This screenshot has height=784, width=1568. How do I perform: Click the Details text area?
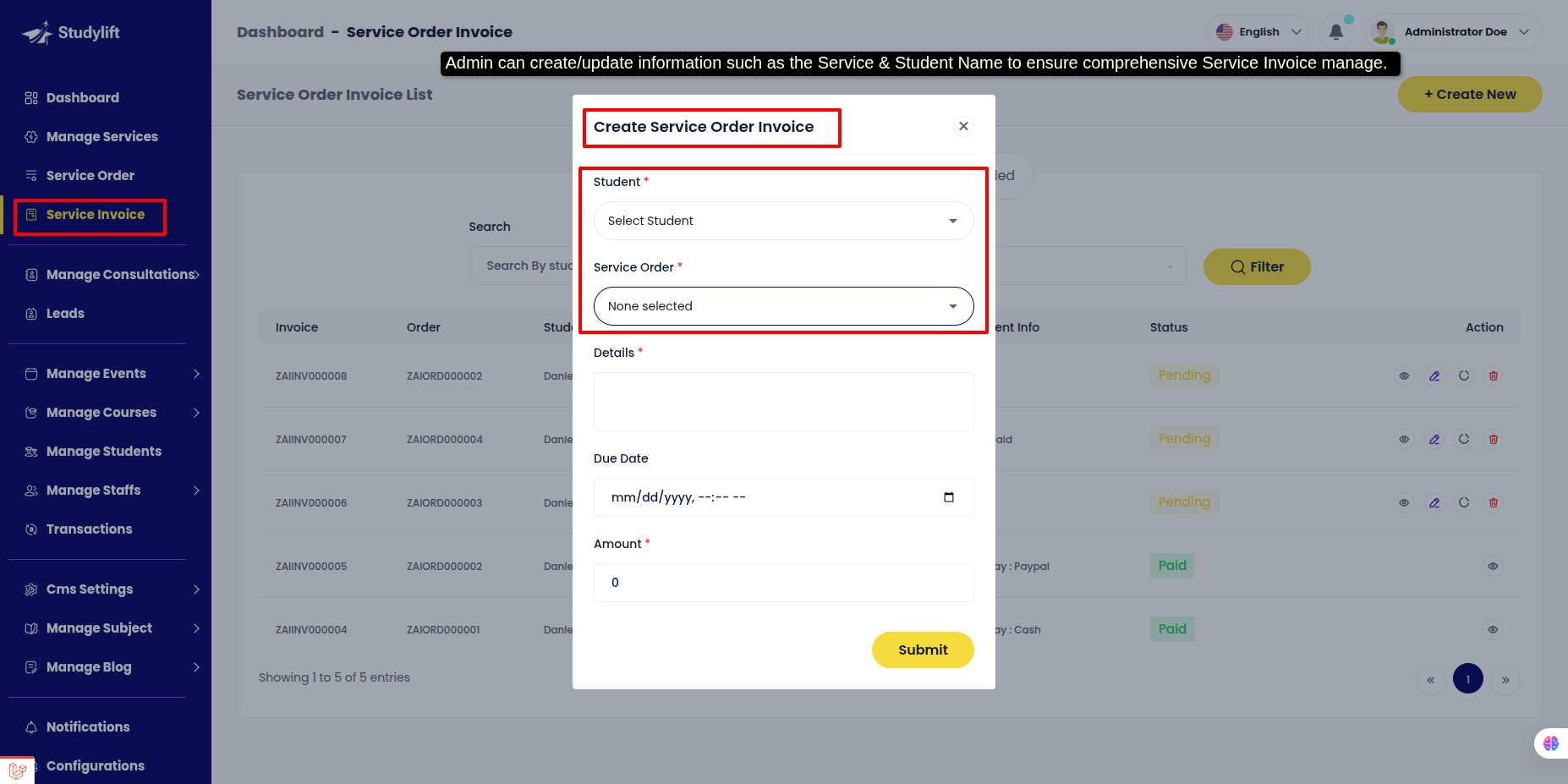pos(783,402)
